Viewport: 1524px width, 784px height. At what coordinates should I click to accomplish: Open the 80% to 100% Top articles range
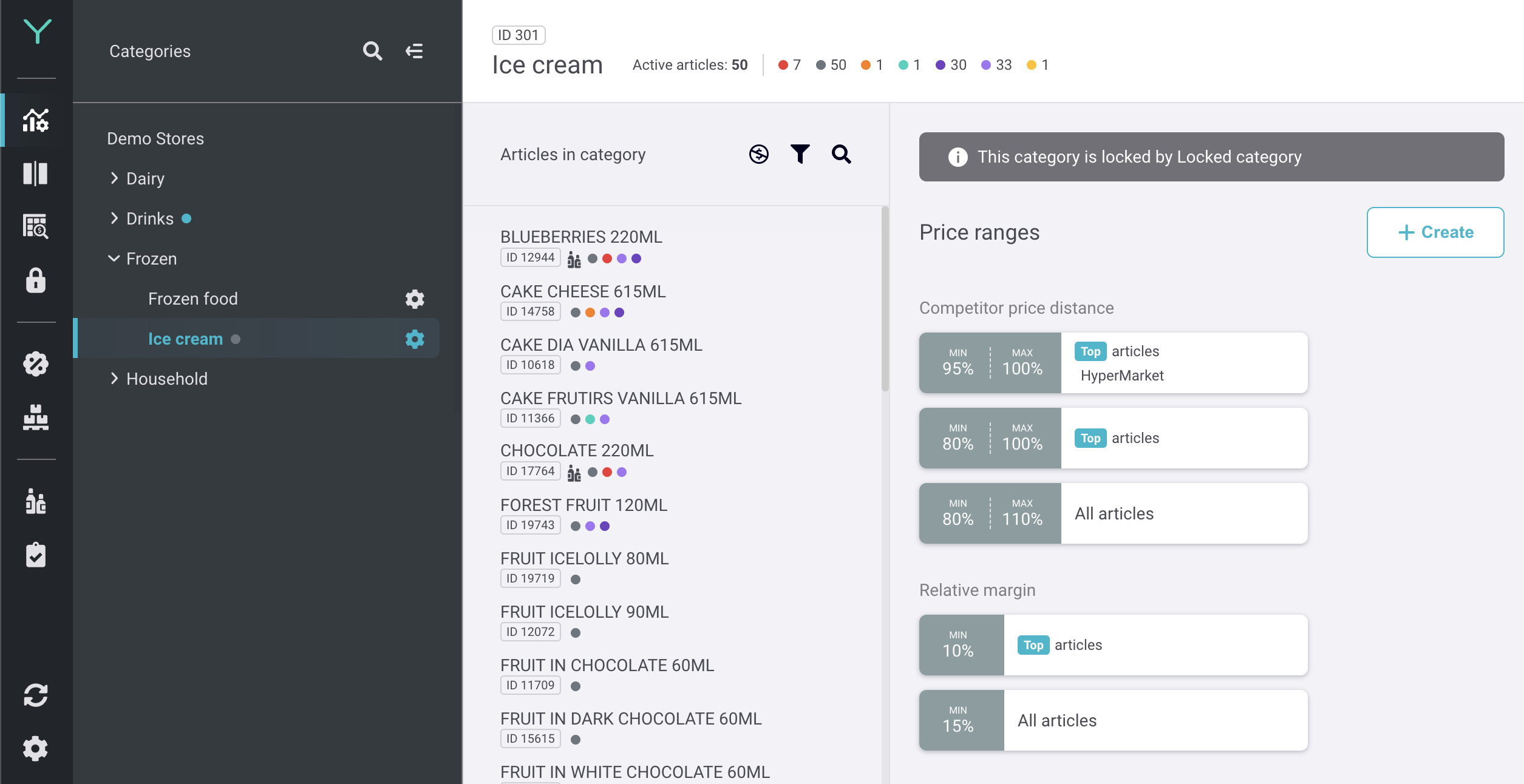[1114, 438]
